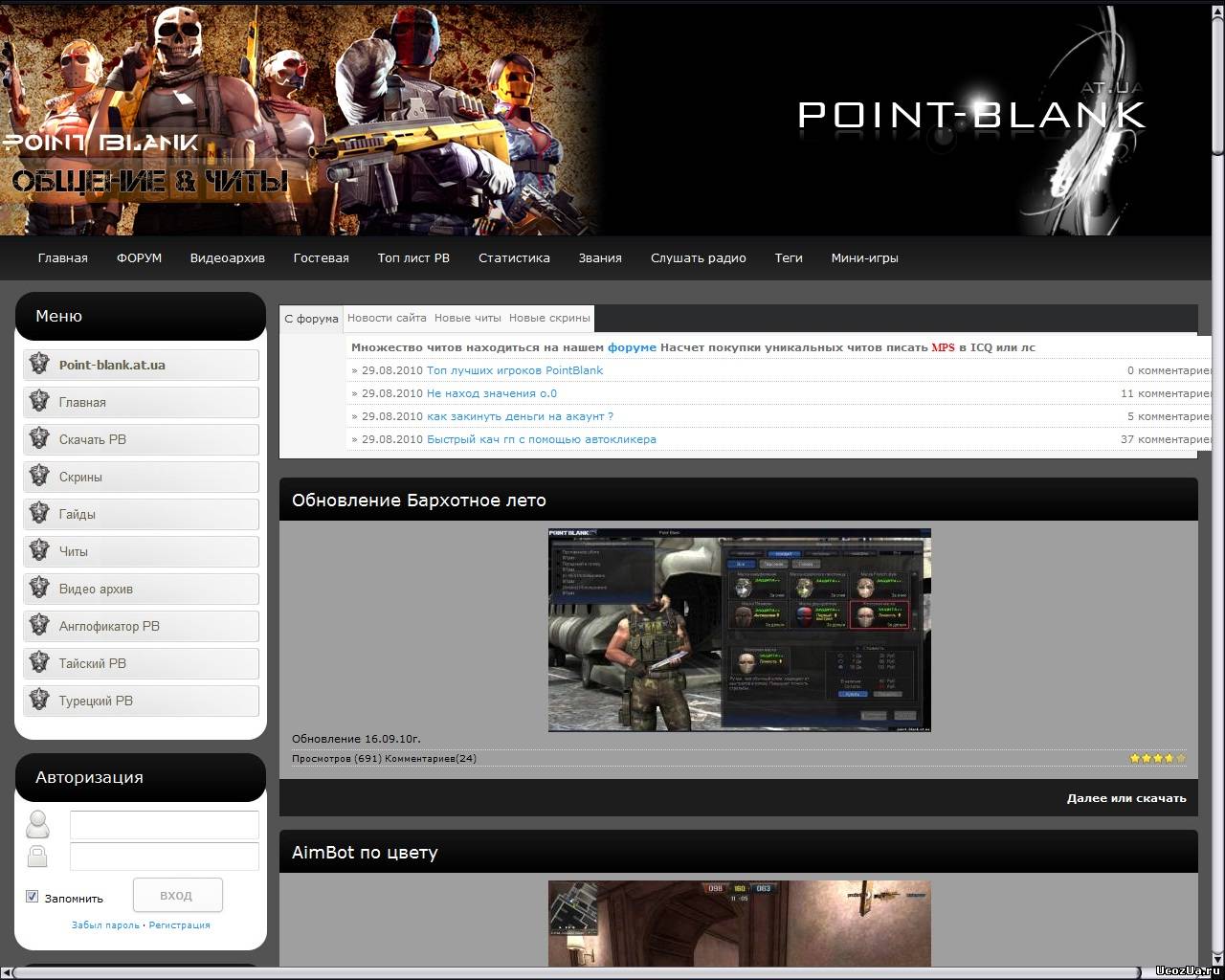The height and width of the screenshot is (980, 1225).
Task: Open Видео архив sidebar menu entry
Action: [x=141, y=589]
